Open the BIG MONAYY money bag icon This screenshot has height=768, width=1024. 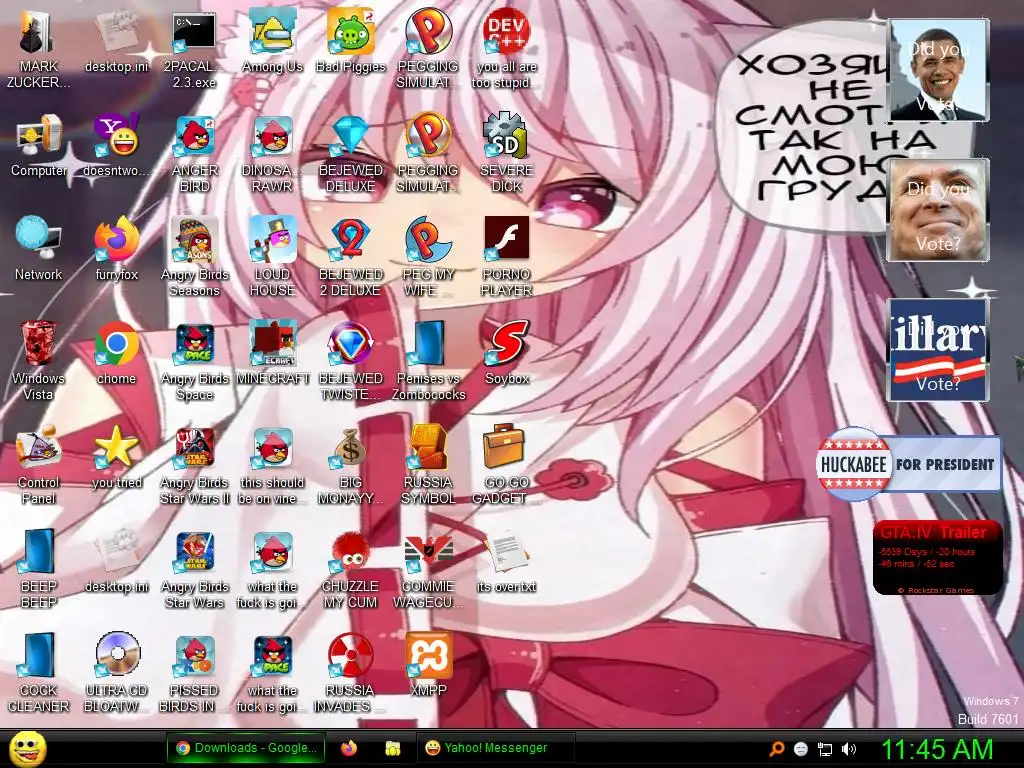pos(351,465)
